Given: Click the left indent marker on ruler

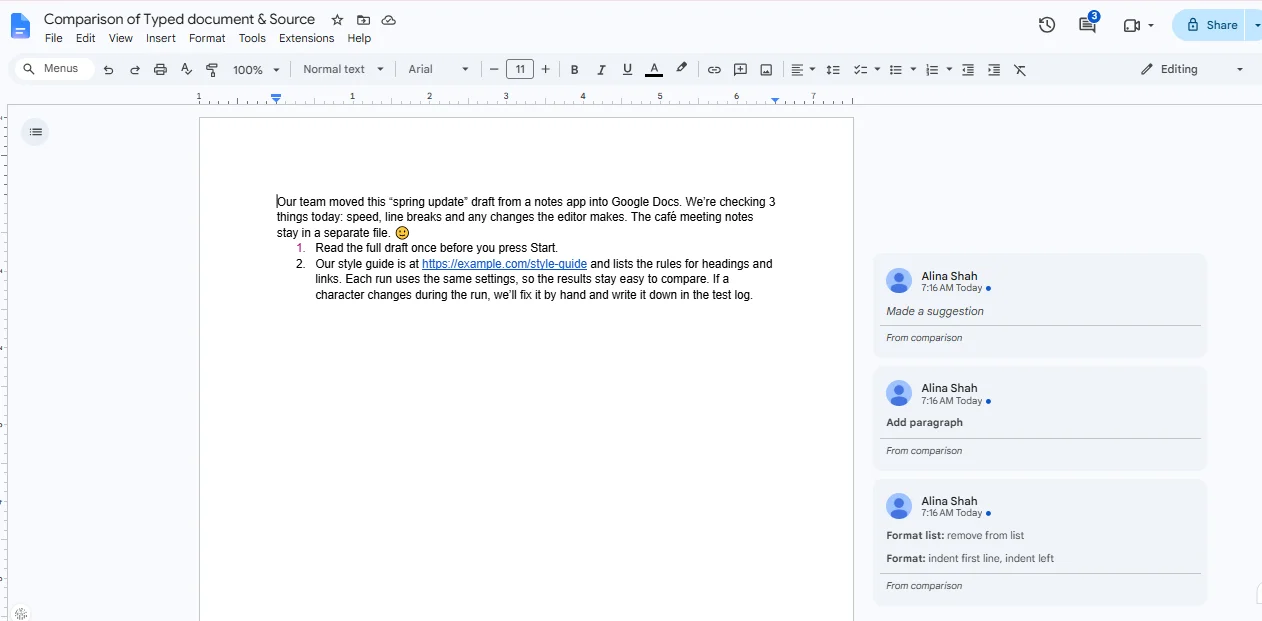Looking at the screenshot, I should pyautogui.click(x=276, y=99).
